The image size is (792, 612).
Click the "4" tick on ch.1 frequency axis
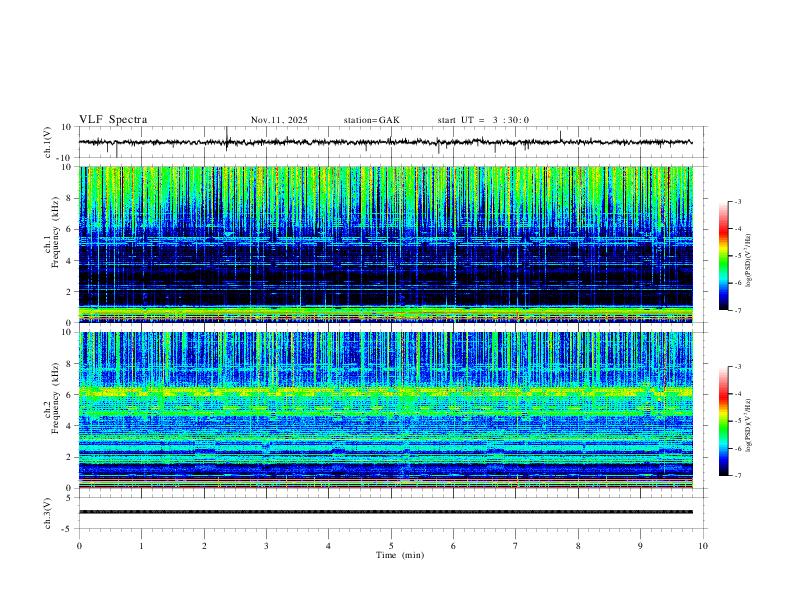click(x=69, y=261)
